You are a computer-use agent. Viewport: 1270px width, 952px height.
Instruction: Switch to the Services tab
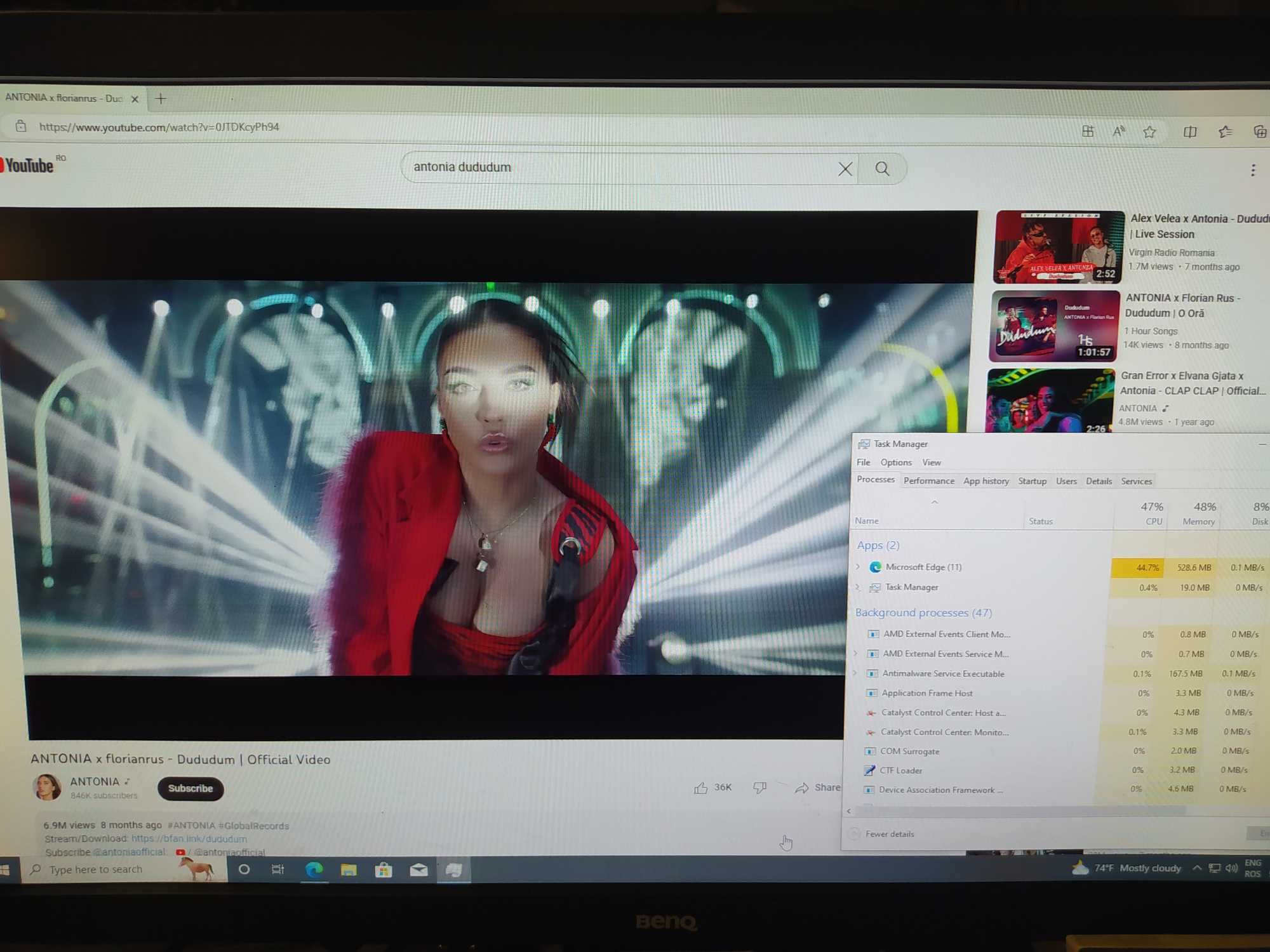click(1137, 481)
